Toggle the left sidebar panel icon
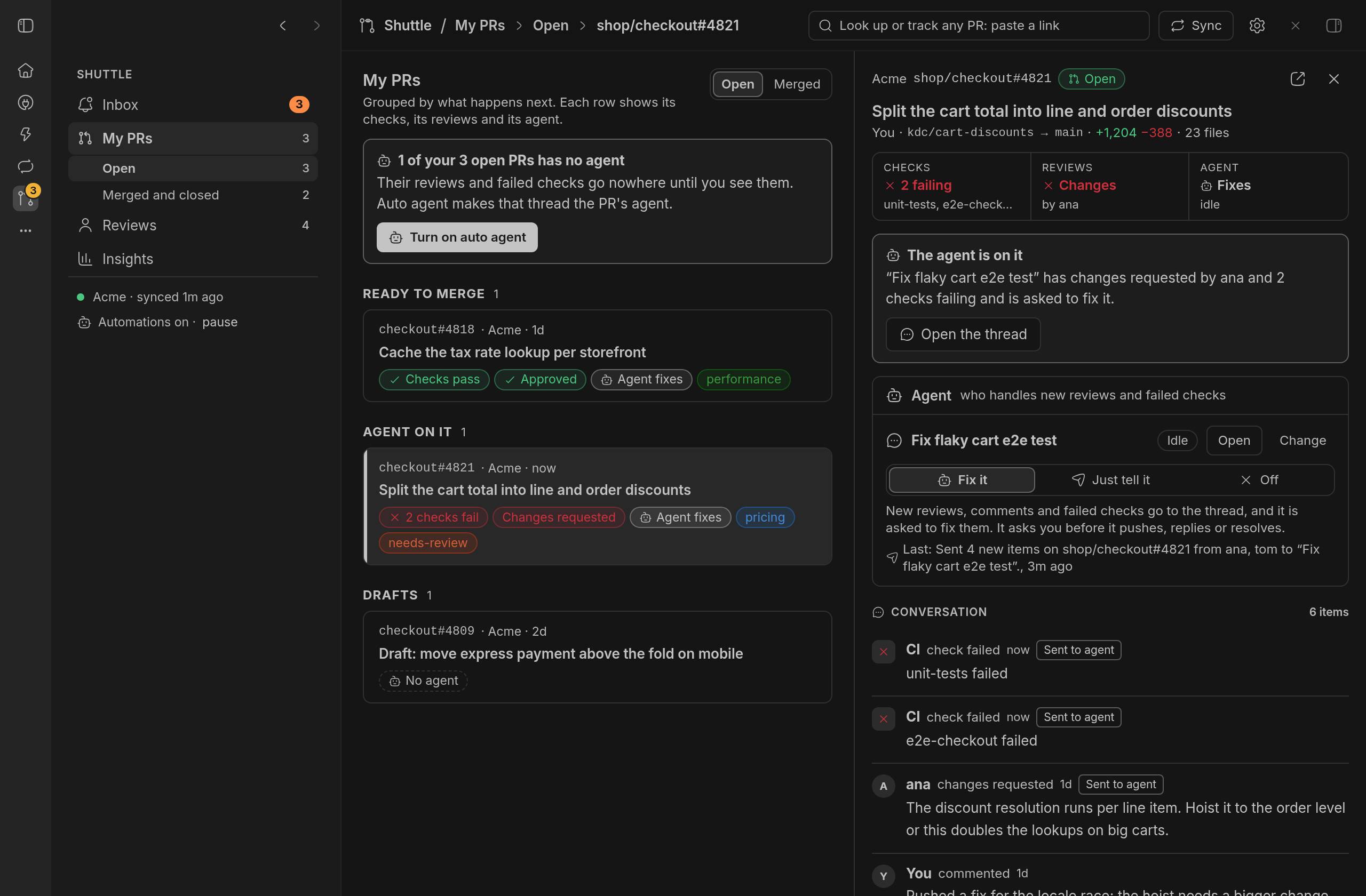This screenshot has width=1366, height=896. coord(25,25)
